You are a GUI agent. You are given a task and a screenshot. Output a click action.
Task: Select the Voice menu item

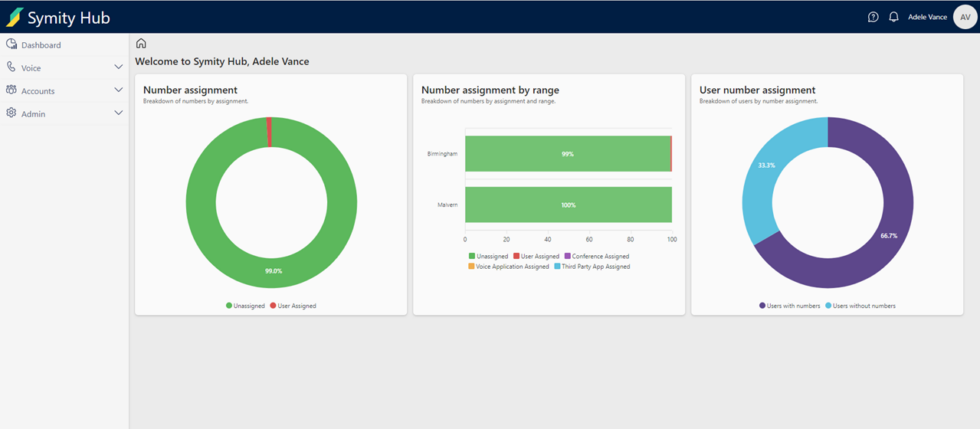tap(64, 68)
